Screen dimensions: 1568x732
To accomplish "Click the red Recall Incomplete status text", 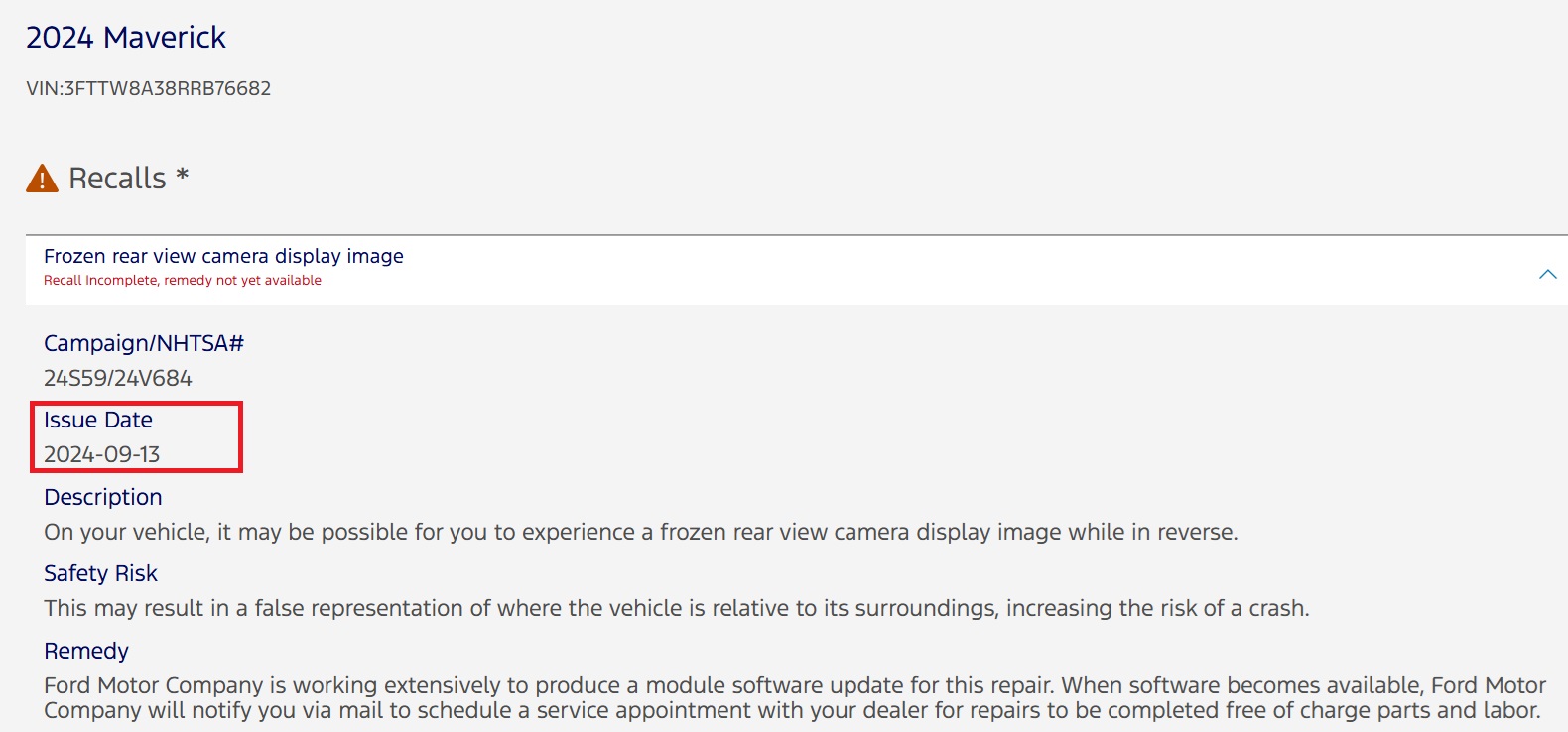I will coord(183,281).
